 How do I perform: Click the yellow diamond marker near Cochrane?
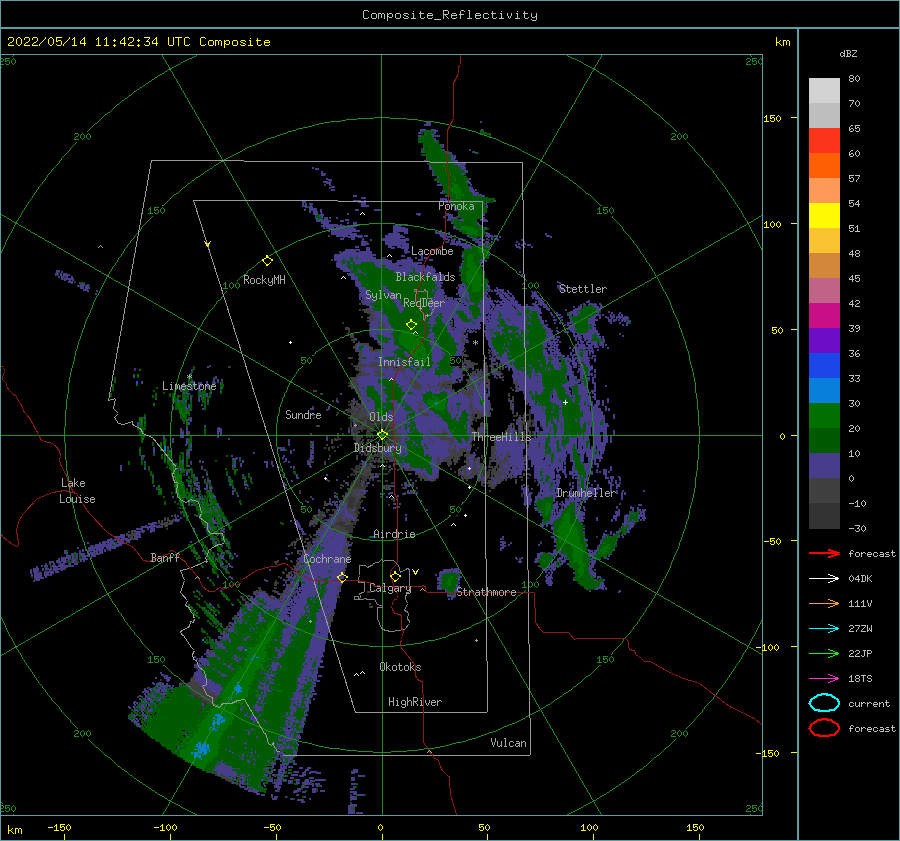coord(342,577)
